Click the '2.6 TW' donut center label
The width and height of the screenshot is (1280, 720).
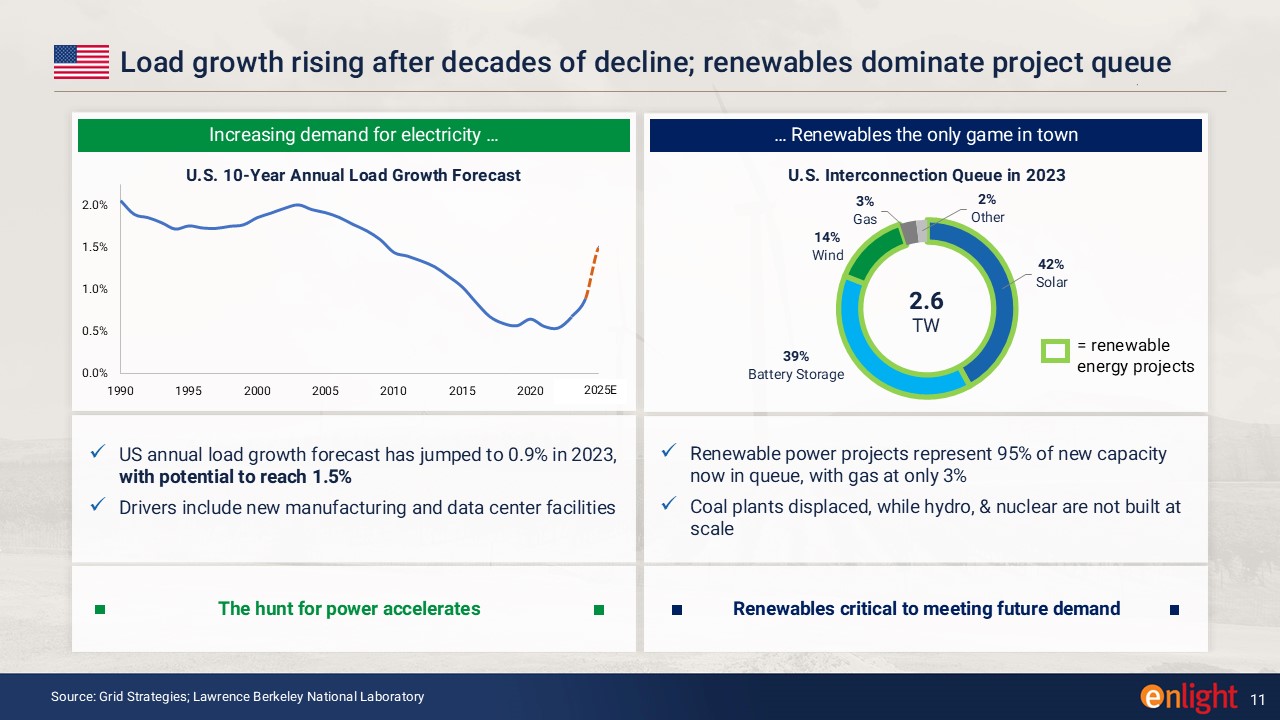coord(926,312)
